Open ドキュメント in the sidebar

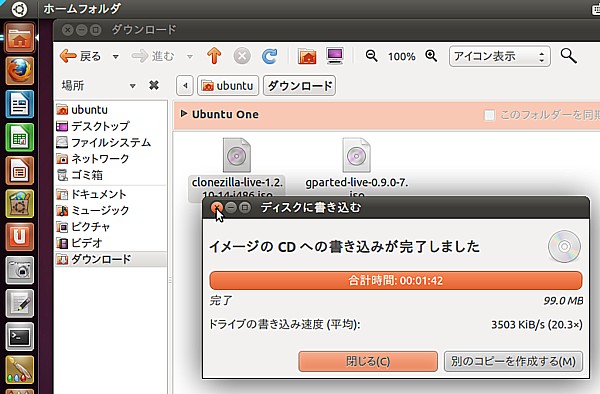[x=111, y=194]
